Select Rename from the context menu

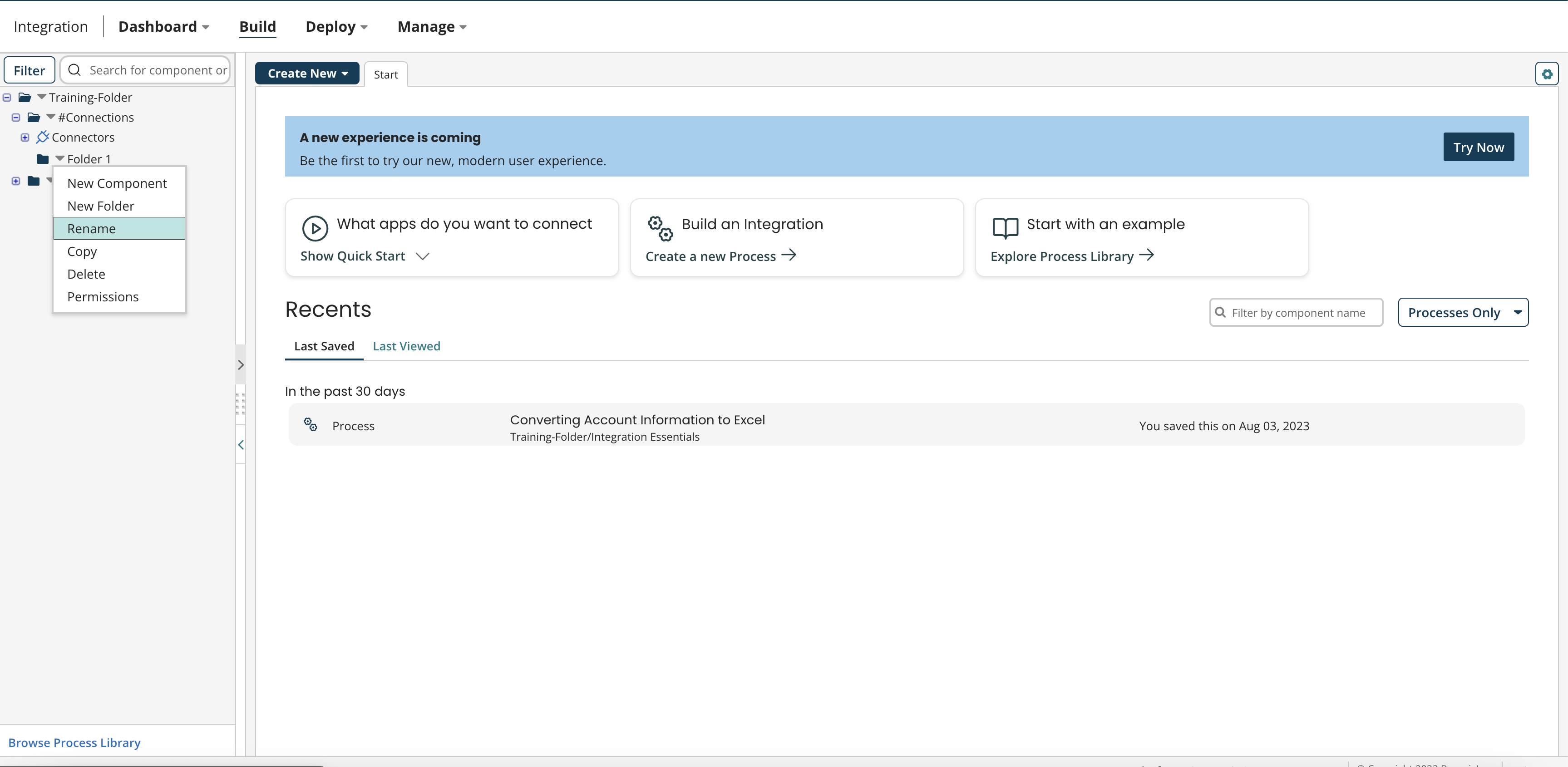click(119, 228)
